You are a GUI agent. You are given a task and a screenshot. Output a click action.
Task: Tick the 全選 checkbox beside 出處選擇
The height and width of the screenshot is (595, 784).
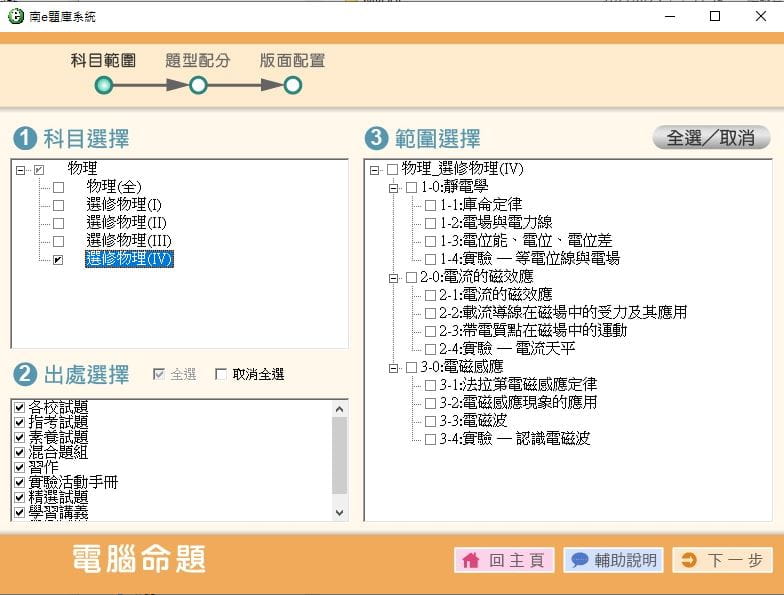point(158,374)
